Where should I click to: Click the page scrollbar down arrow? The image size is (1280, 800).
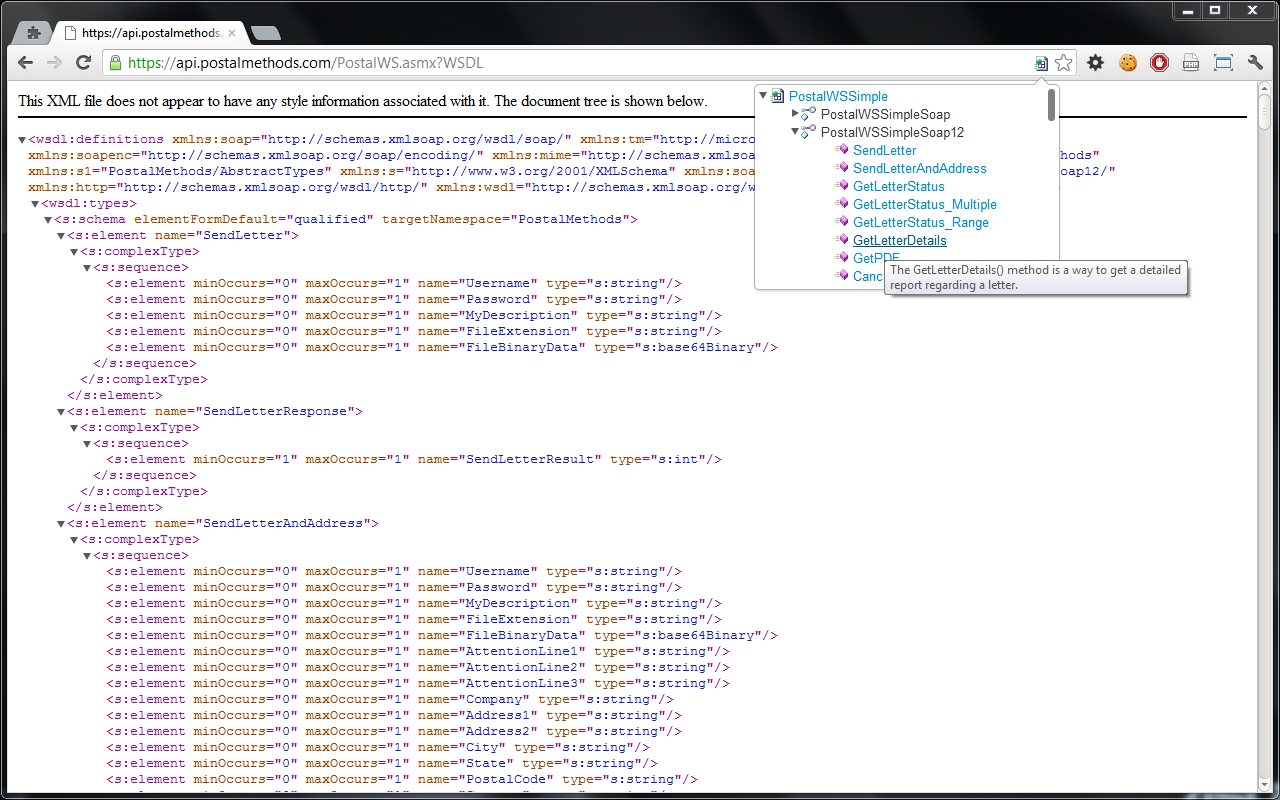click(1265, 786)
